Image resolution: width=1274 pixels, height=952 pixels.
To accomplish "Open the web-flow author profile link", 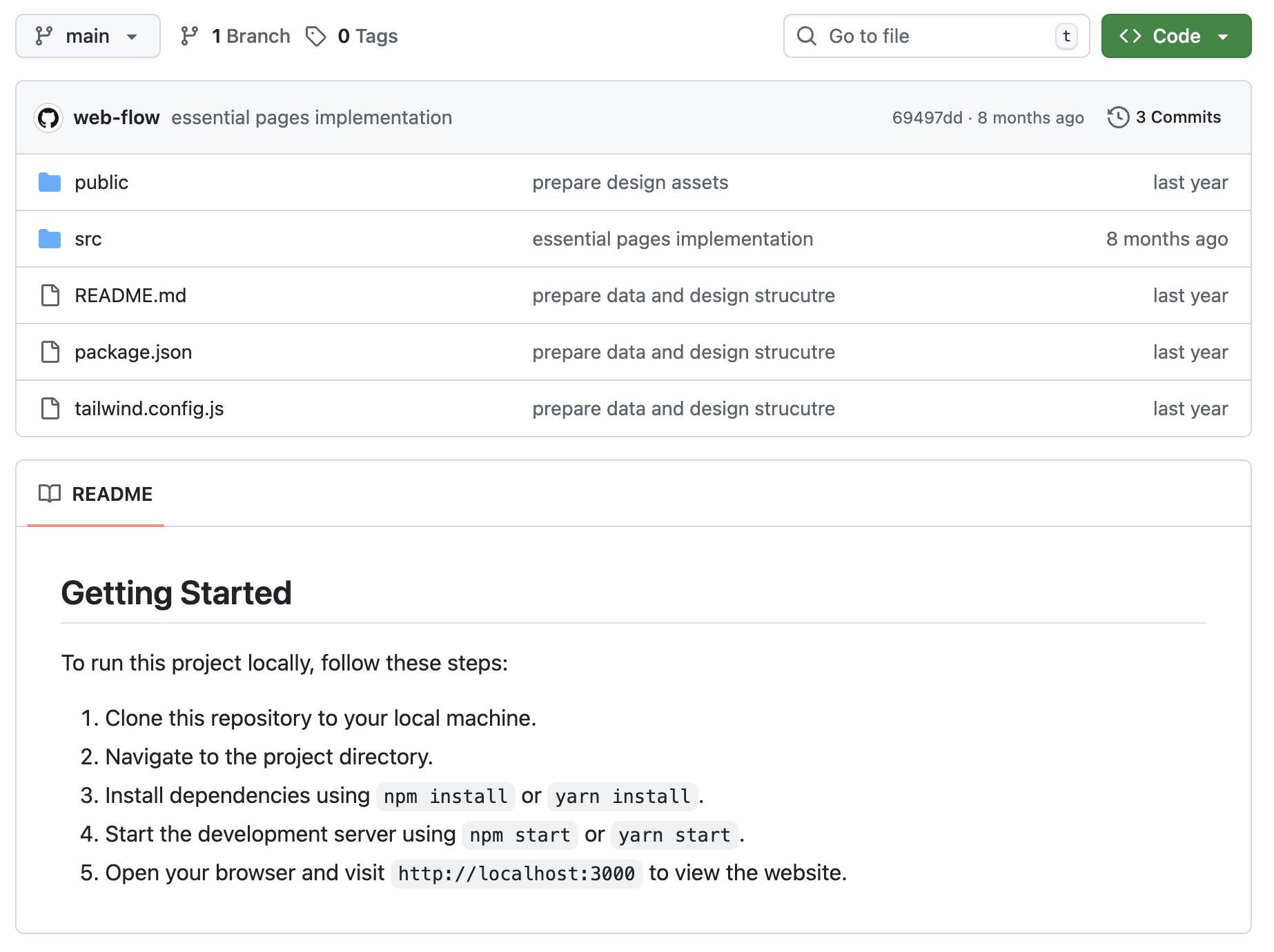I will coord(117,118).
